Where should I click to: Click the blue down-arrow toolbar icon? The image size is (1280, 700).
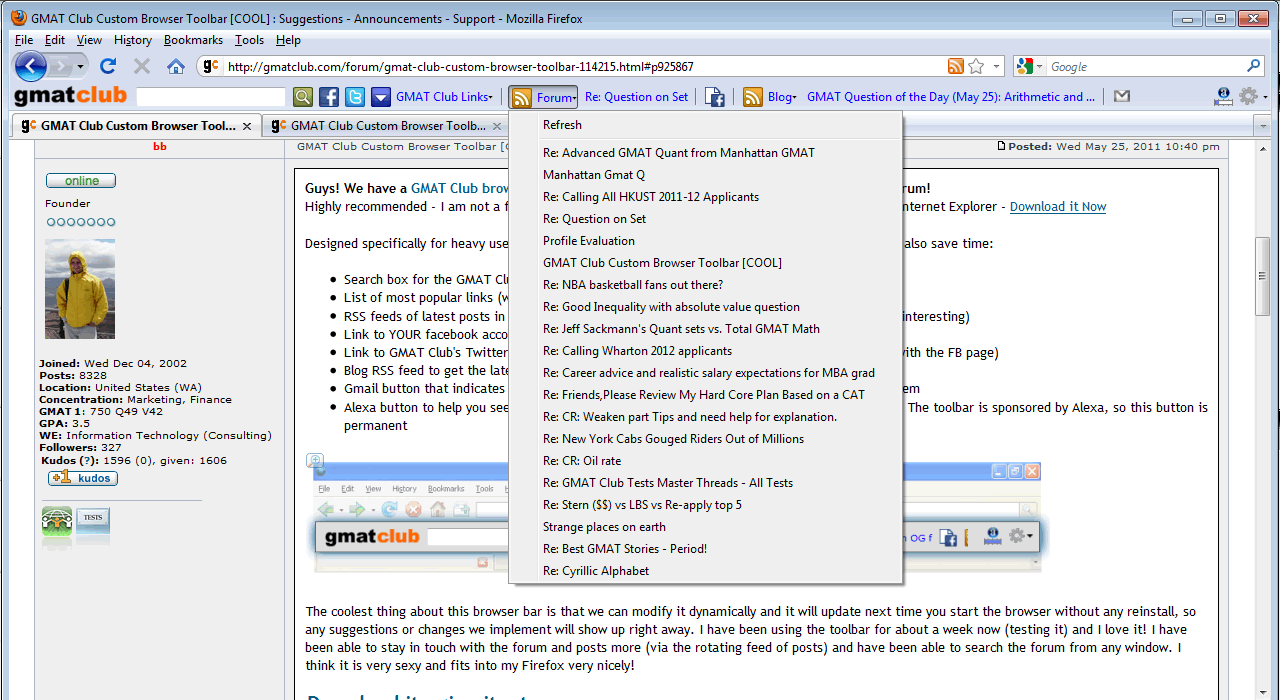(x=381, y=97)
